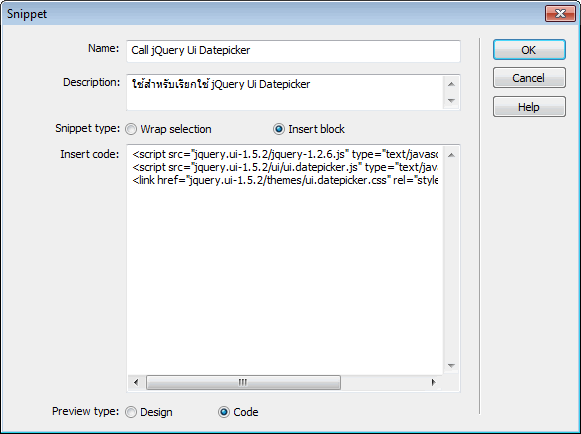This screenshot has height=434, width=581.
Task: Click Insert code vertical scroll down arrow
Action: (451, 365)
